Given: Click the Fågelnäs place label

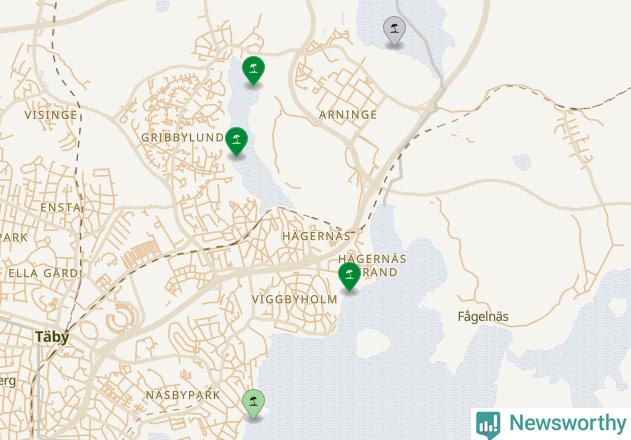Looking at the screenshot, I should point(483,317).
